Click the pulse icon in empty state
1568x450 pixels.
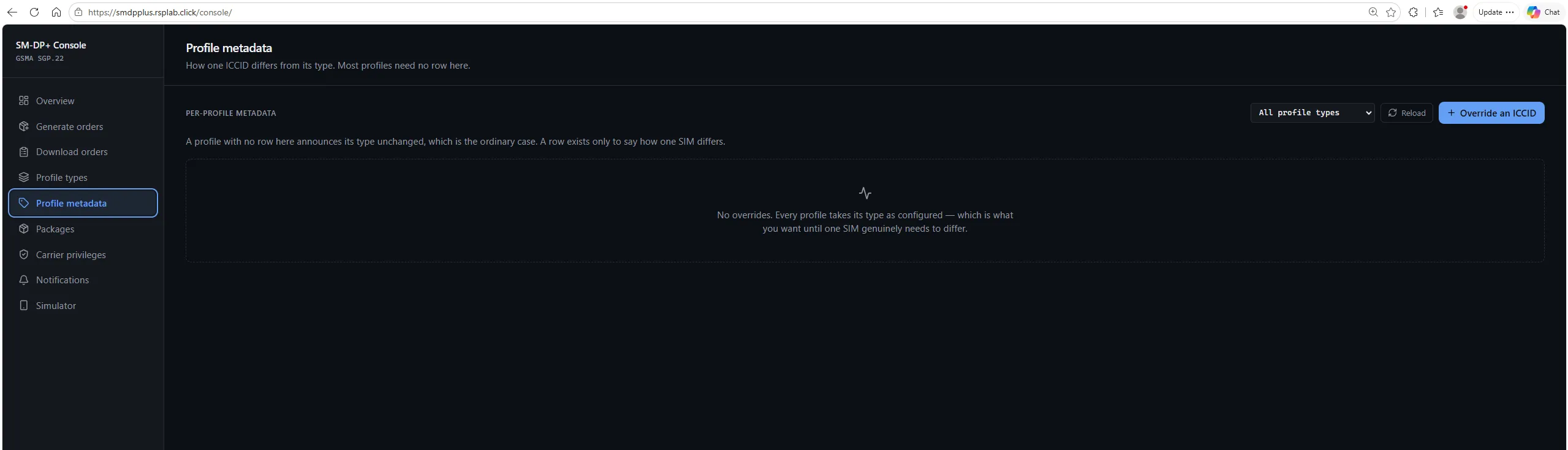coord(865,193)
